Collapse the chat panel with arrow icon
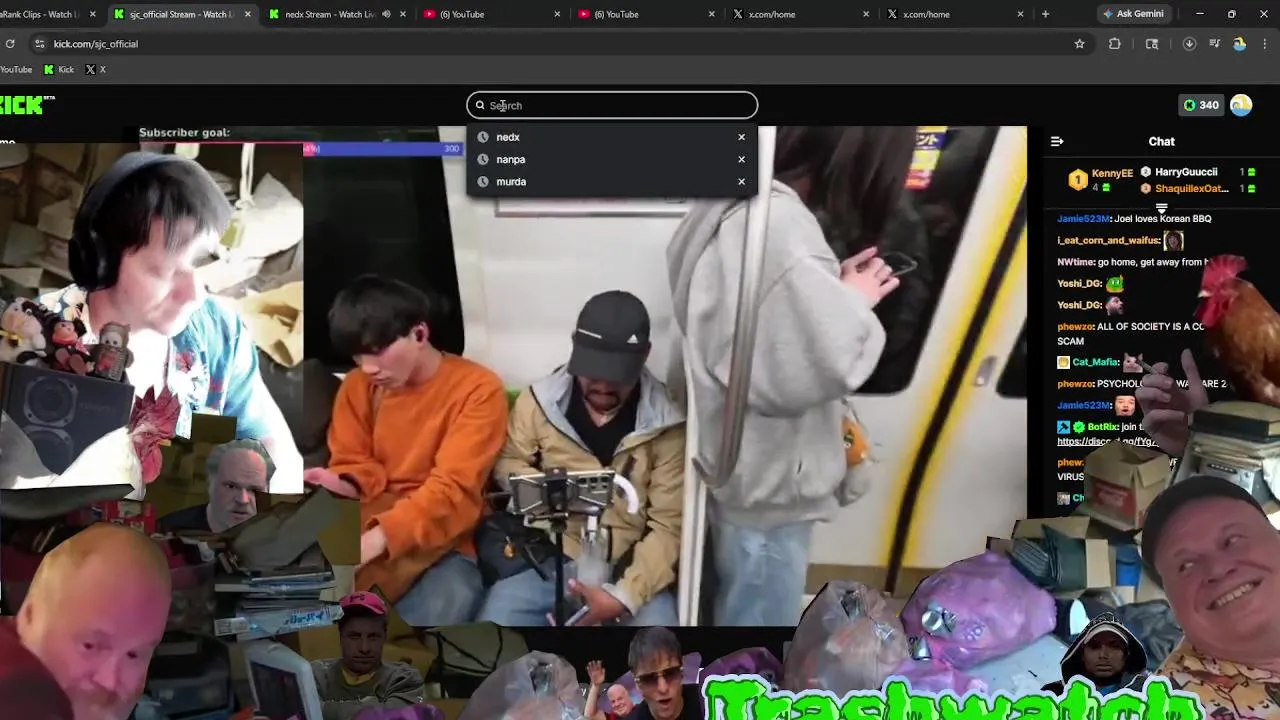The width and height of the screenshot is (1280, 720). pos(1057,141)
